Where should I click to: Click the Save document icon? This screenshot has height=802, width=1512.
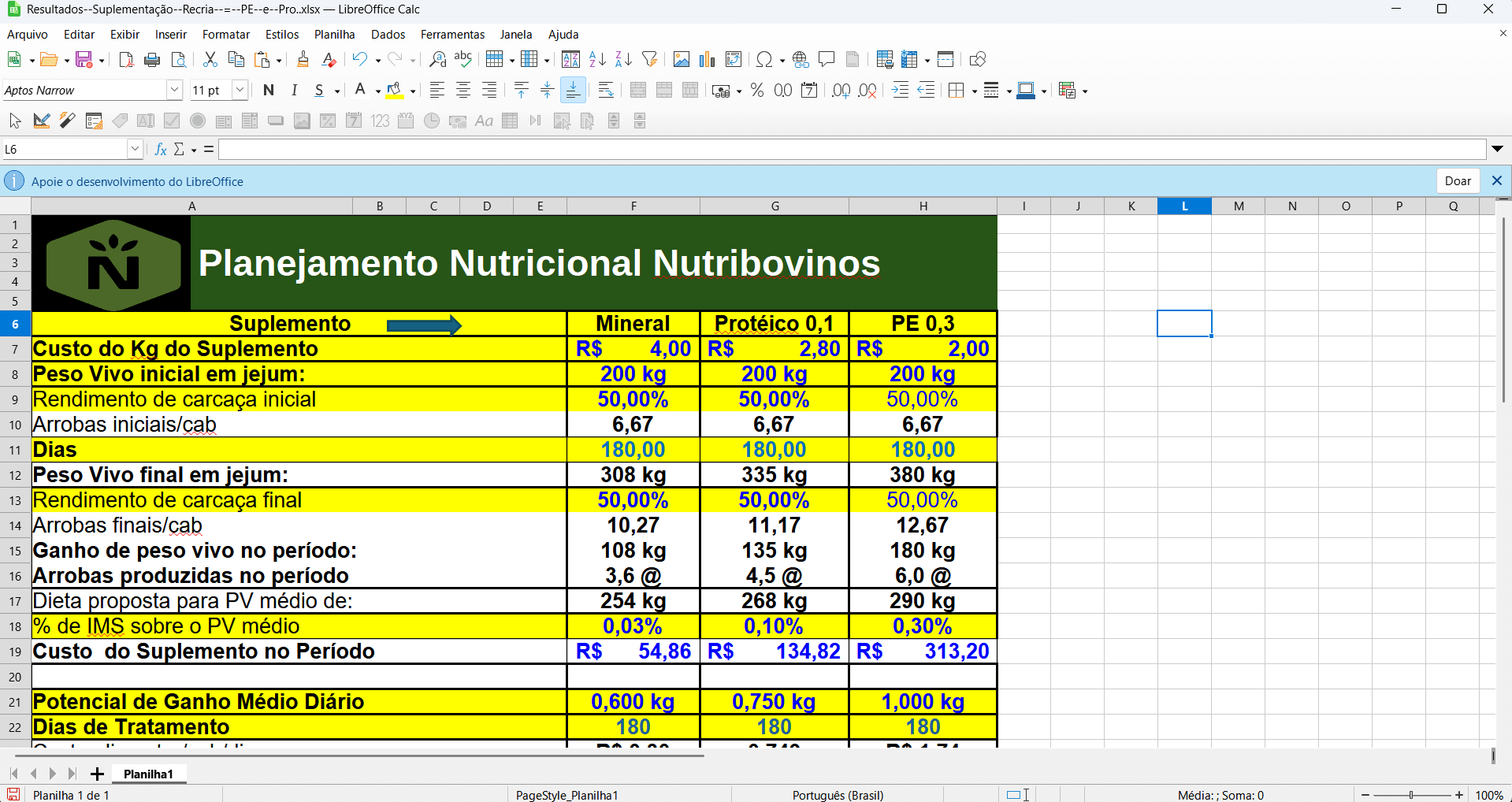coord(84,59)
